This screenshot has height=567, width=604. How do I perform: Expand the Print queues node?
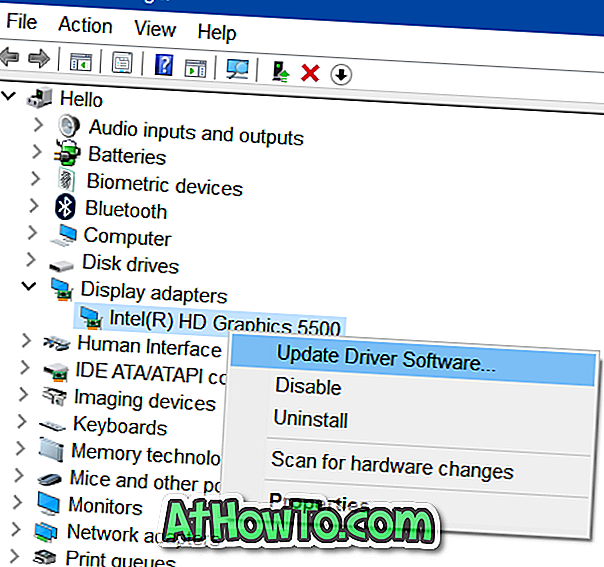click(x=14, y=556)
